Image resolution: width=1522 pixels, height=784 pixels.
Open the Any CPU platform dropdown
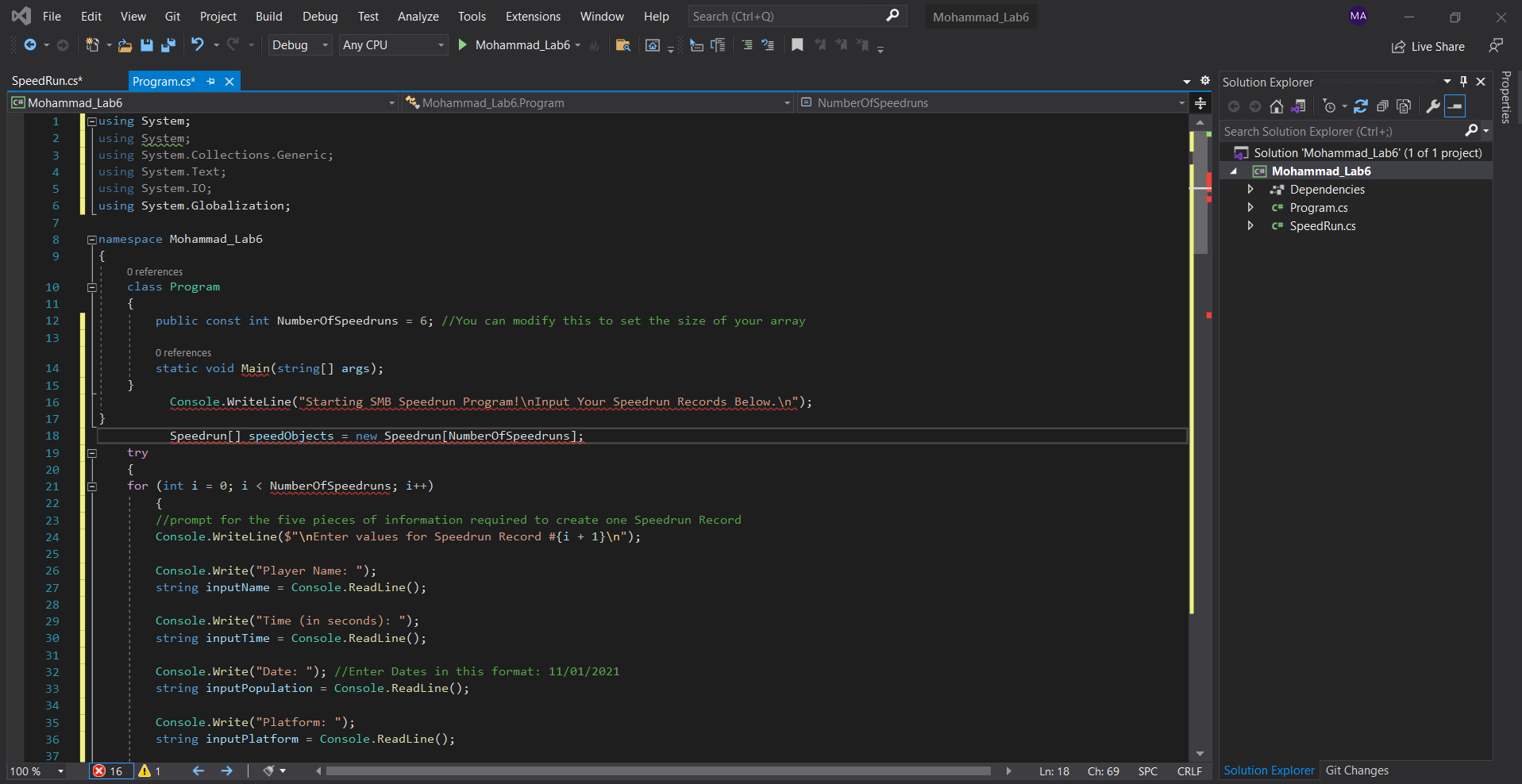point(393,45)
